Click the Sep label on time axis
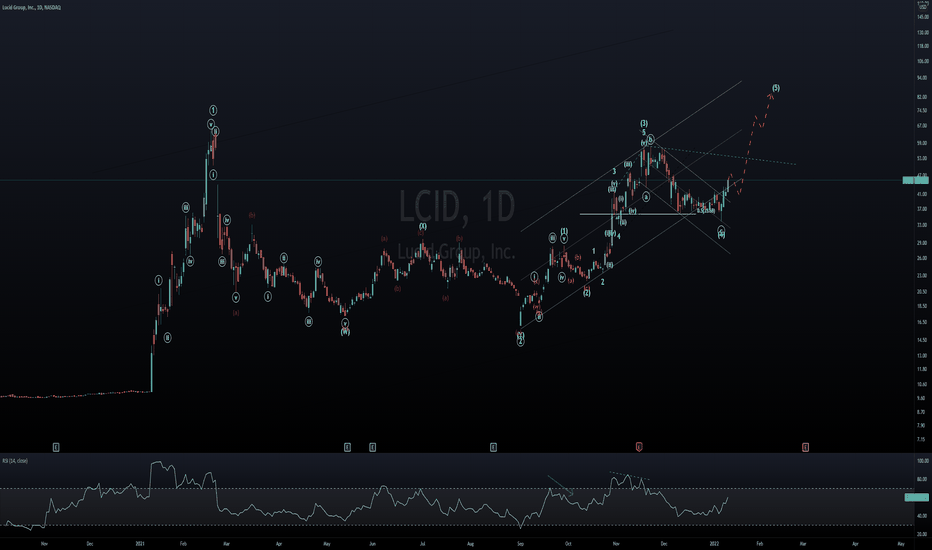Viewport: 932px width, 550px height. coord(521,543)
